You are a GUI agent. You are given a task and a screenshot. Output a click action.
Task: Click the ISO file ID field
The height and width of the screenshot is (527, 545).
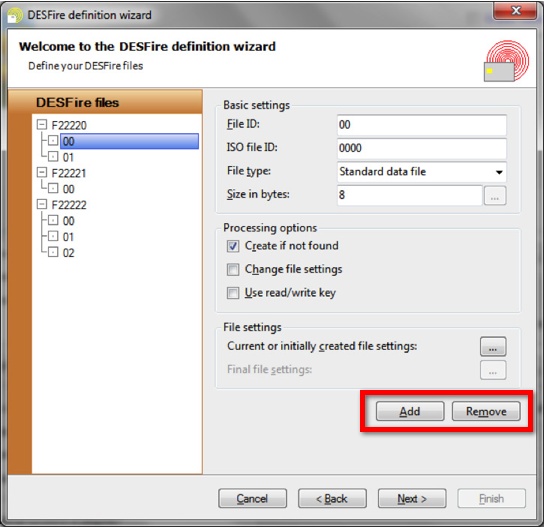click(422, 148)
